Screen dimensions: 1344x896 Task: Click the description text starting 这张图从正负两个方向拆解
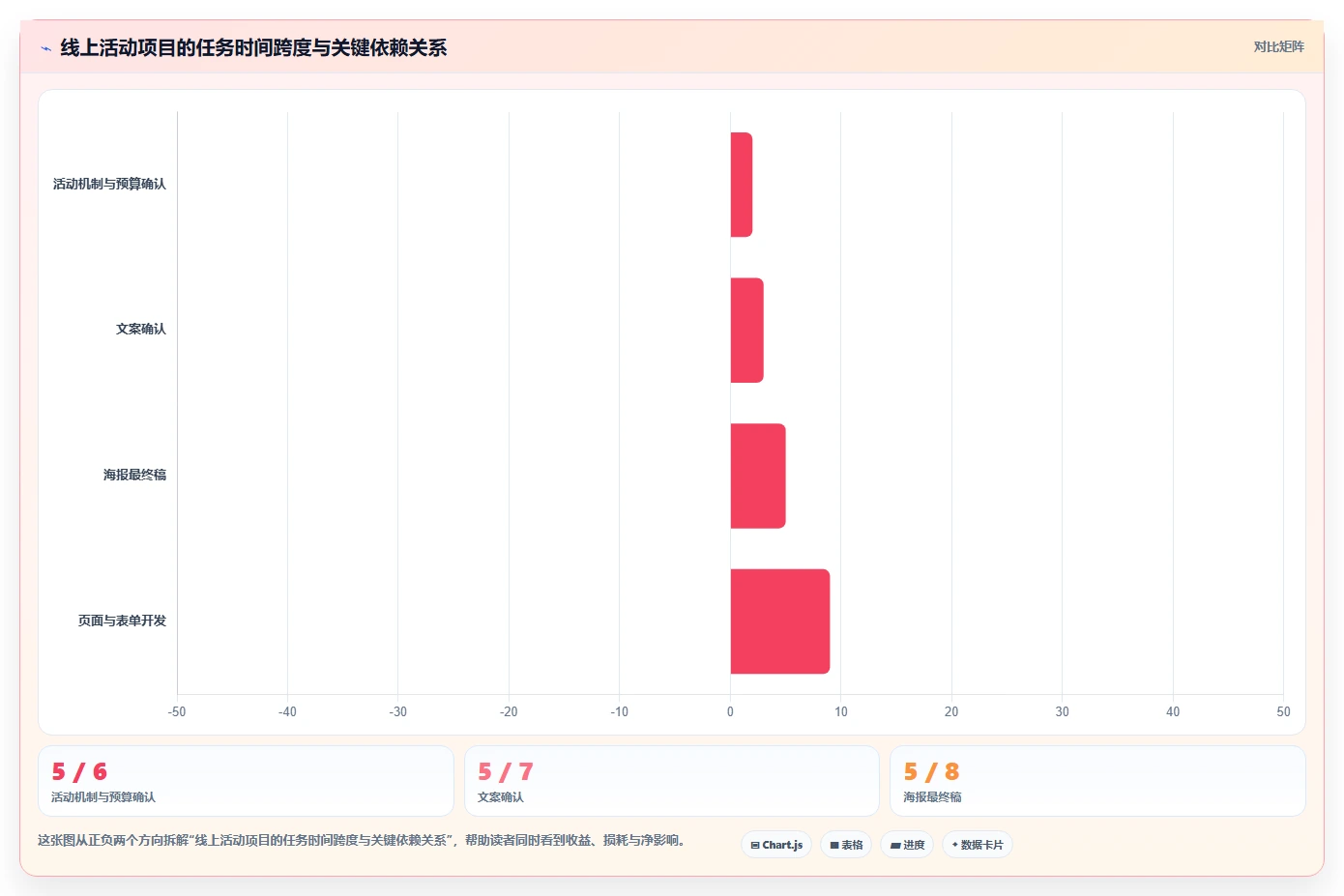click(362, 841)
